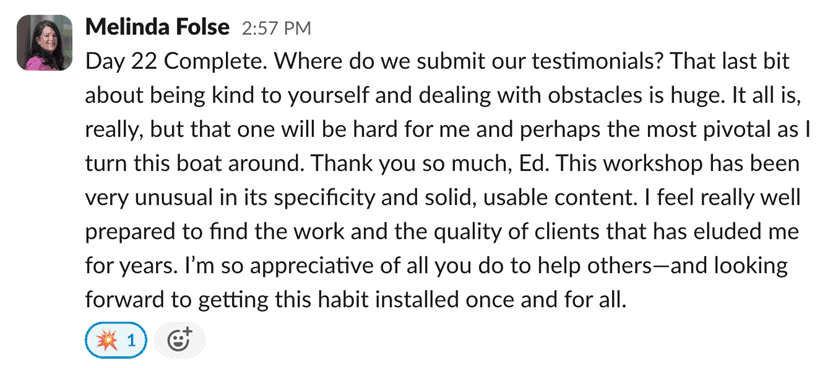The image size is (838, 368).
Task: Click the collision emoji inside reaction pill
Action: [106, 340]
